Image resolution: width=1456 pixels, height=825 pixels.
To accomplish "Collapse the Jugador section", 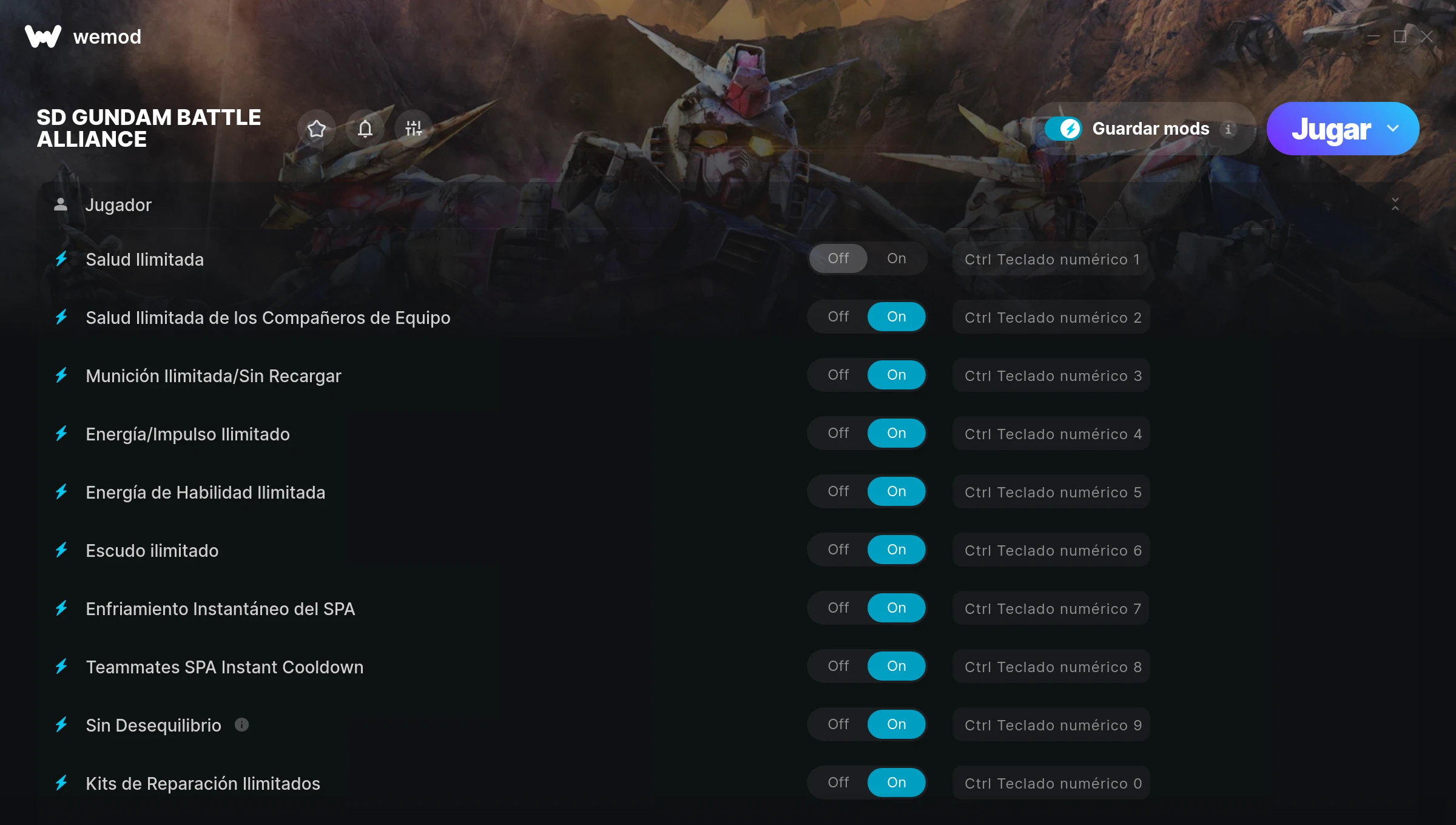I will [1395, 204].
